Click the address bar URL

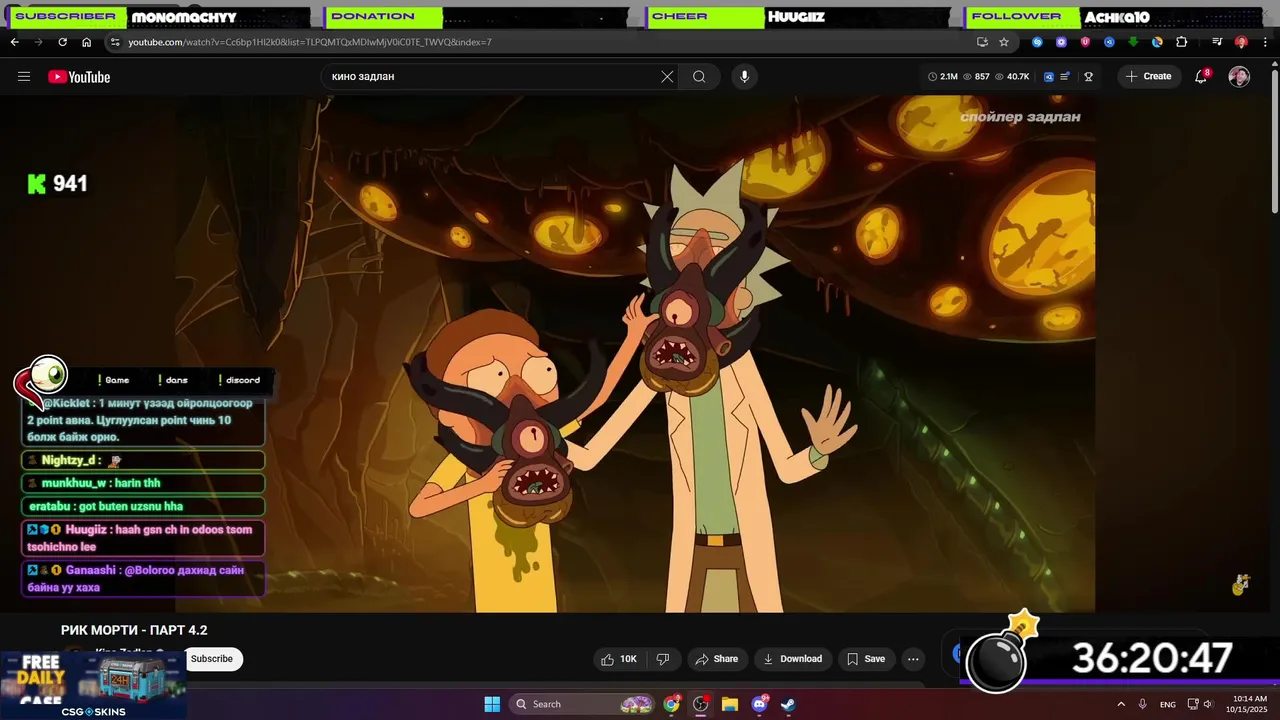click(x=310, y=42)
